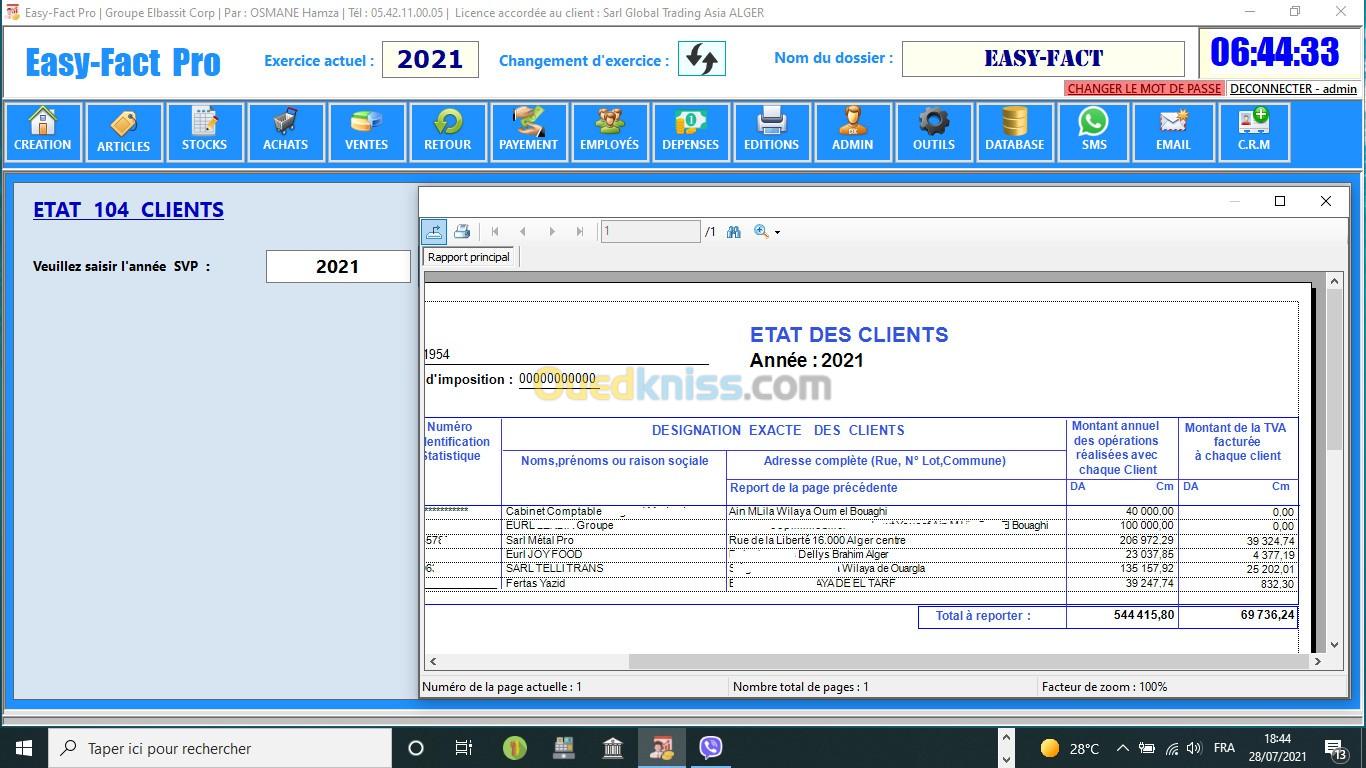The height and width of the screenshot is (768, 1366).
Task: Expand the zoom level dropdown
Action: [x=777, y=232]
